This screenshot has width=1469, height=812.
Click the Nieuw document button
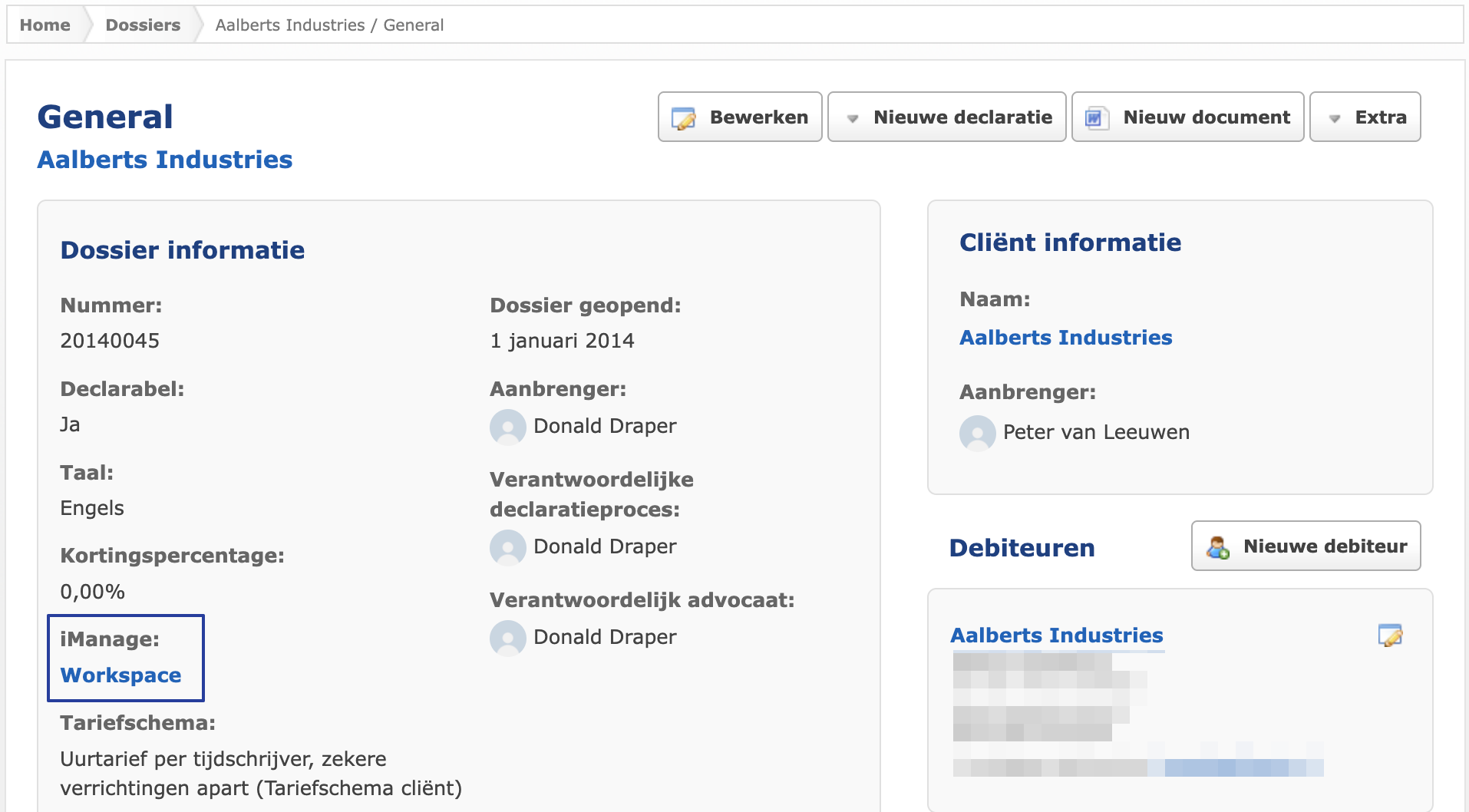[1187, 117]
